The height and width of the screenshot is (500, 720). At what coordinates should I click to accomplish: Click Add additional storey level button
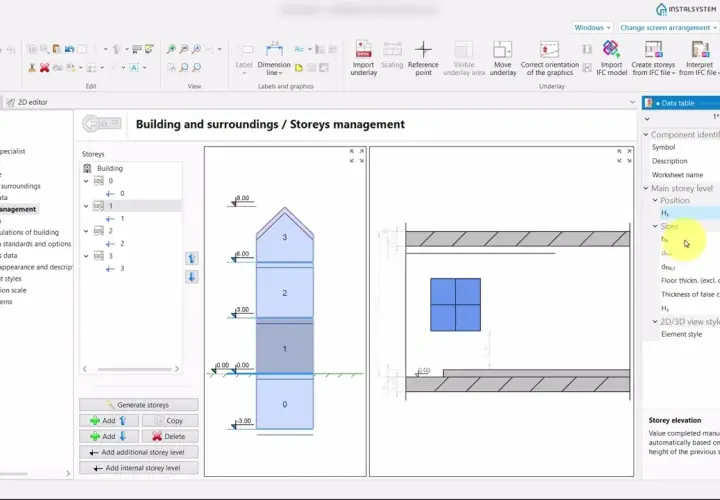(x=139, y=452)
